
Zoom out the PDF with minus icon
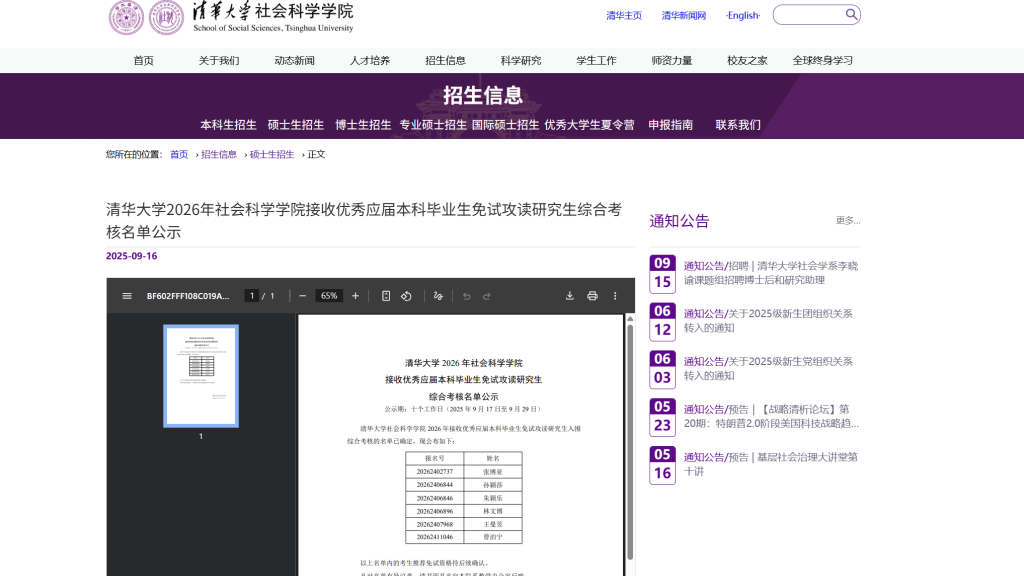pyautogui.click(x=302, y=296)
